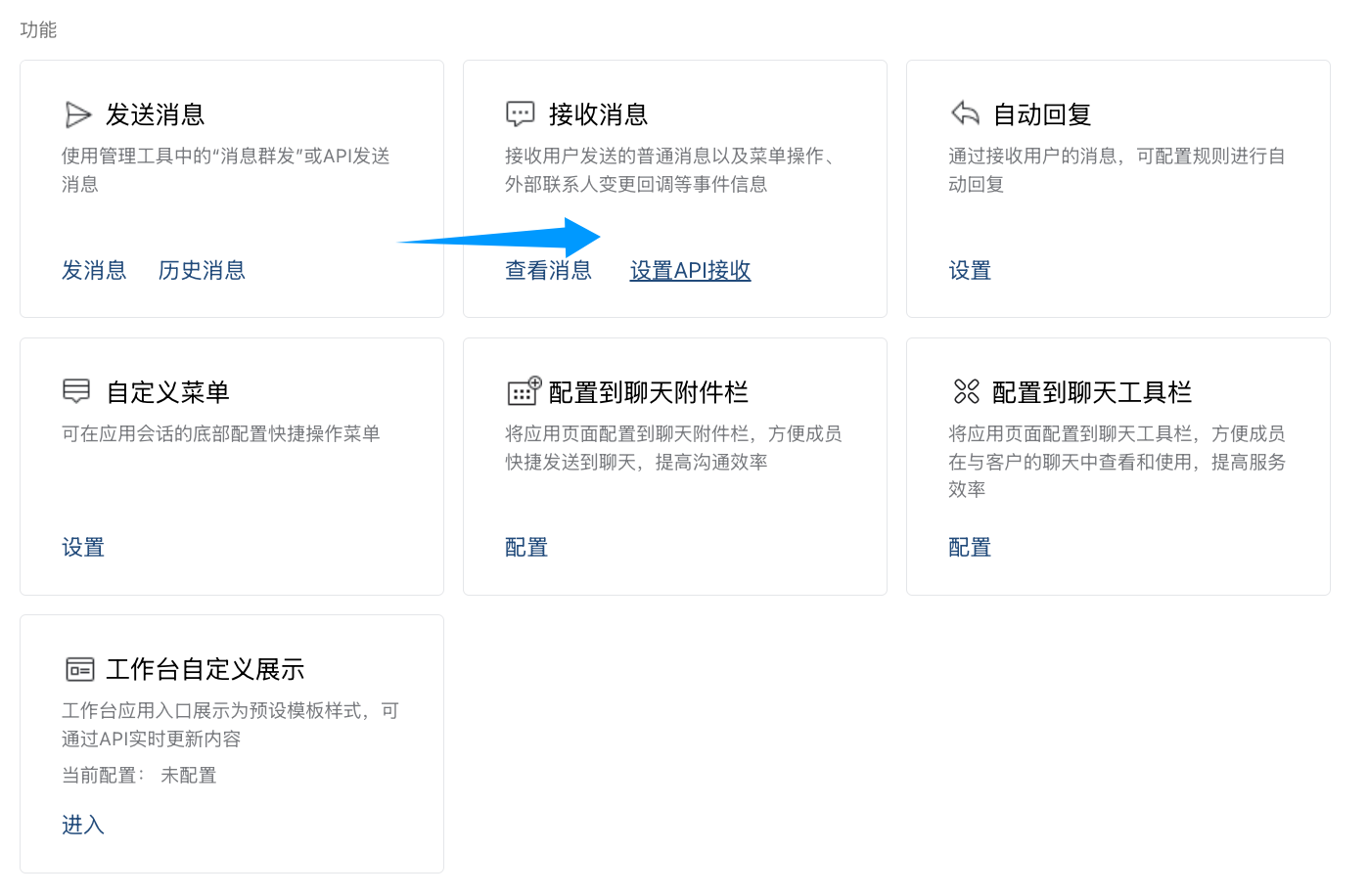Screen dimensions: 1368x896
Task: Click the 发送消息 card title
Action: (x=156, y=114)
